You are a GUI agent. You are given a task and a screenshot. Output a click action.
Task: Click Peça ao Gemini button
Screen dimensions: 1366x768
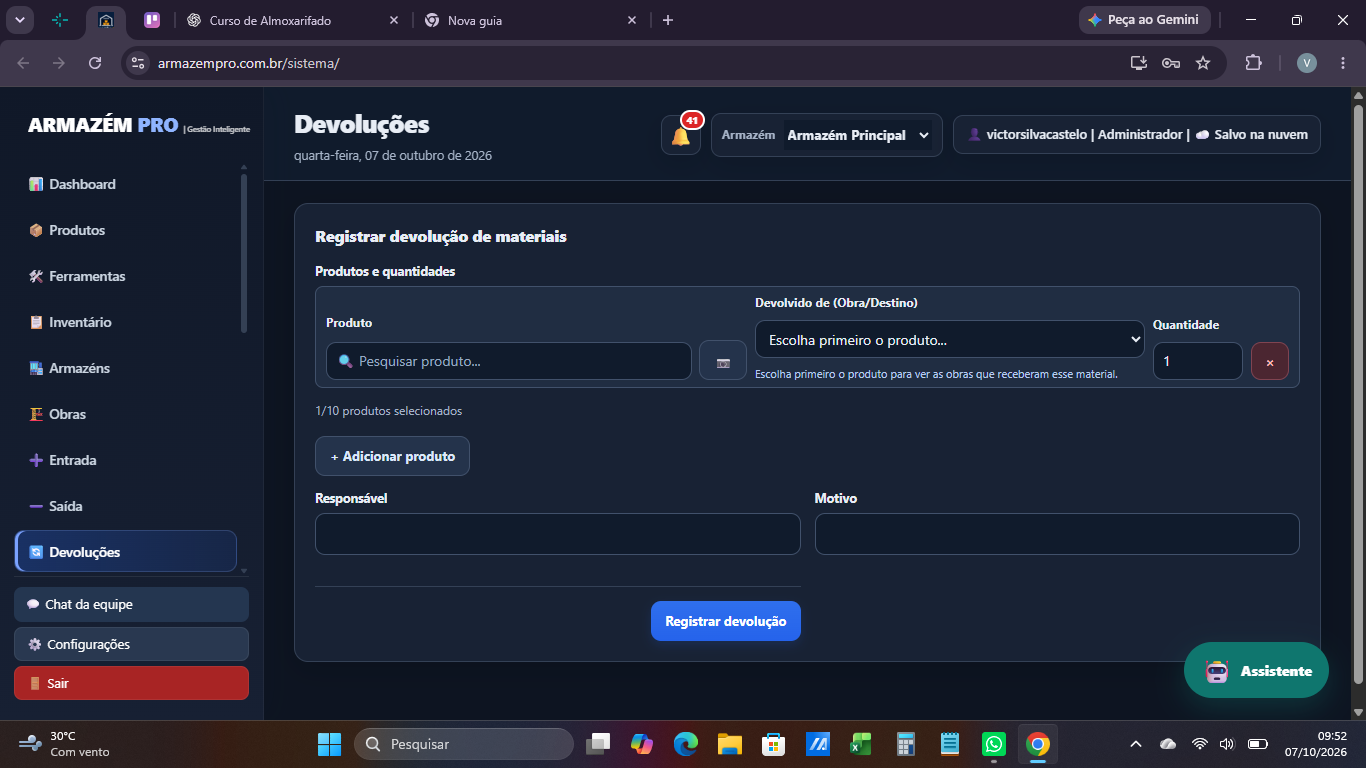[1144, 20]
